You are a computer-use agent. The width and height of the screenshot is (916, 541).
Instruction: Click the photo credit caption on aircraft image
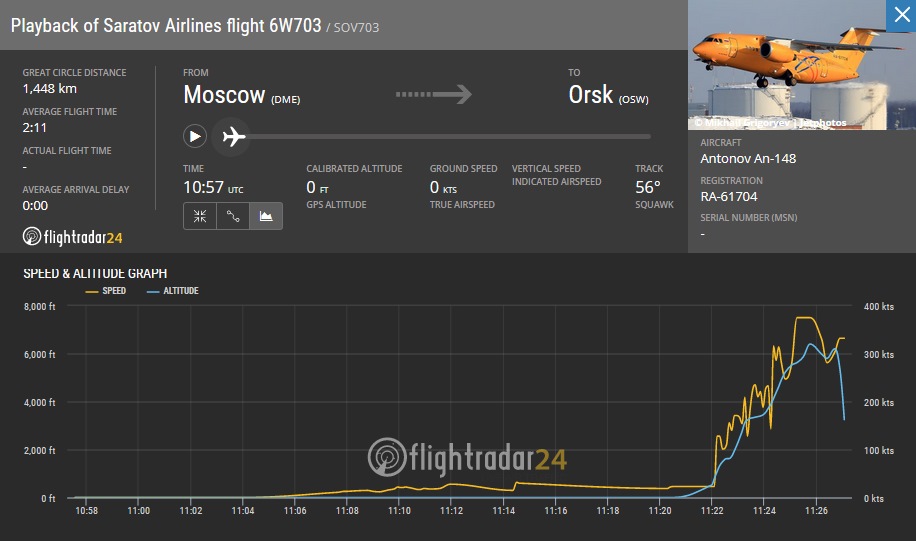[770, 123]
